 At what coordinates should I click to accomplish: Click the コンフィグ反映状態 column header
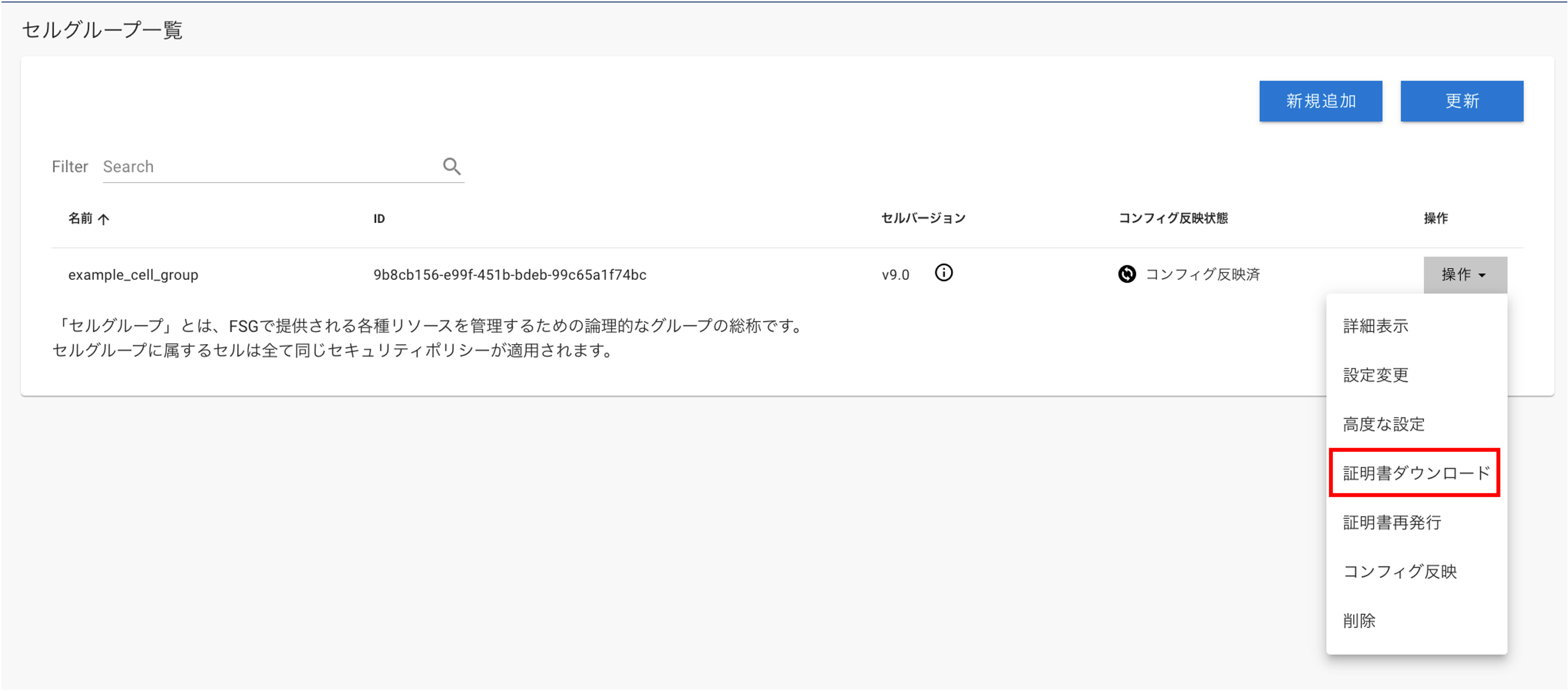click(x=1173, y=218)
